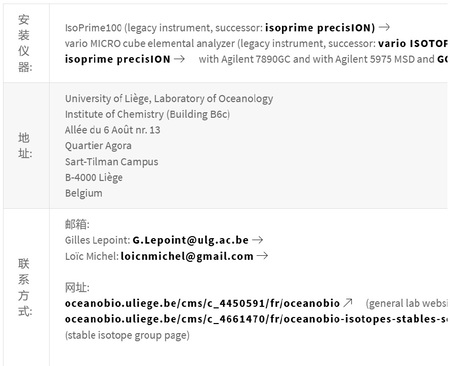Click the arrow icon after isoprime precisION) in the first line
450x366 pixels.
tap(384, 27)
